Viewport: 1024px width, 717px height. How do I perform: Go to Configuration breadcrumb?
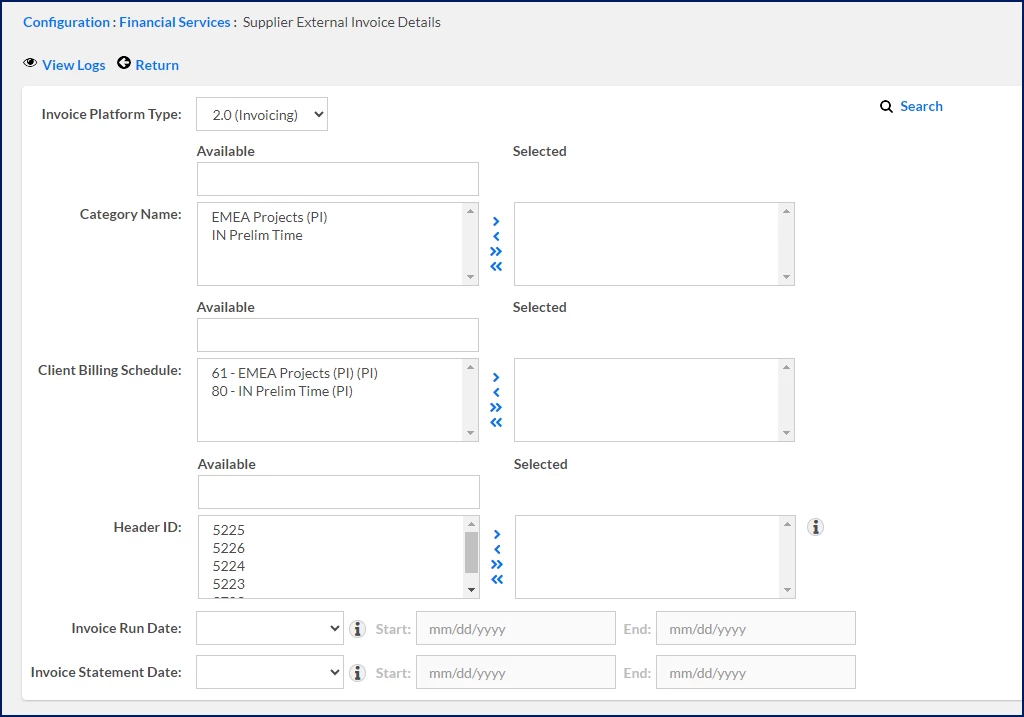click(66, 22)
